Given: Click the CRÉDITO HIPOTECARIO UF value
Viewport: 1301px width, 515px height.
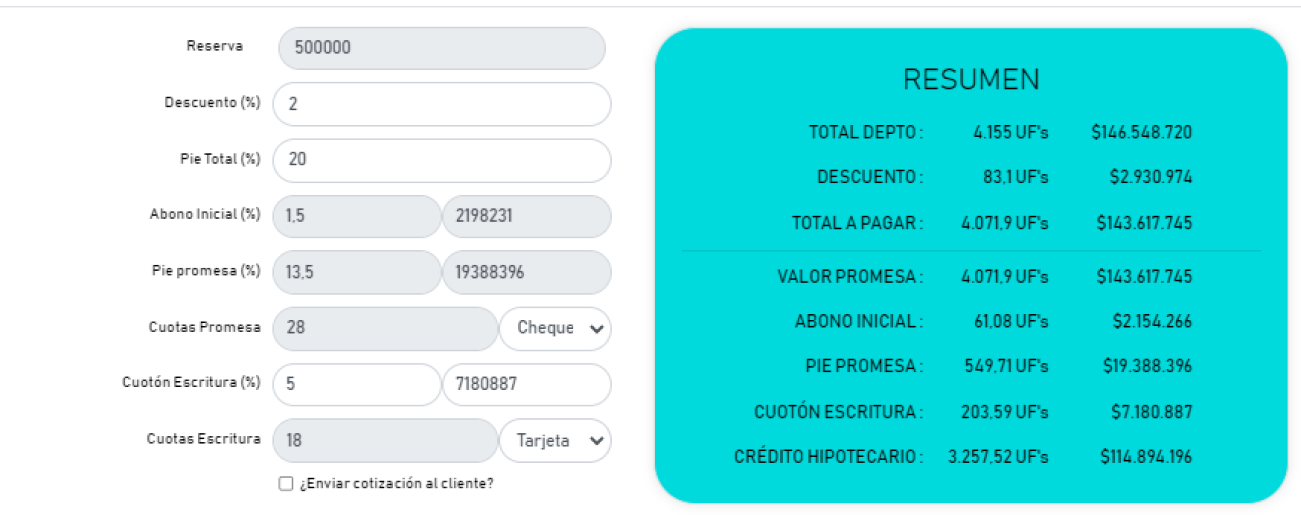Looking at the screenshot, I should (x=998, y=457).
